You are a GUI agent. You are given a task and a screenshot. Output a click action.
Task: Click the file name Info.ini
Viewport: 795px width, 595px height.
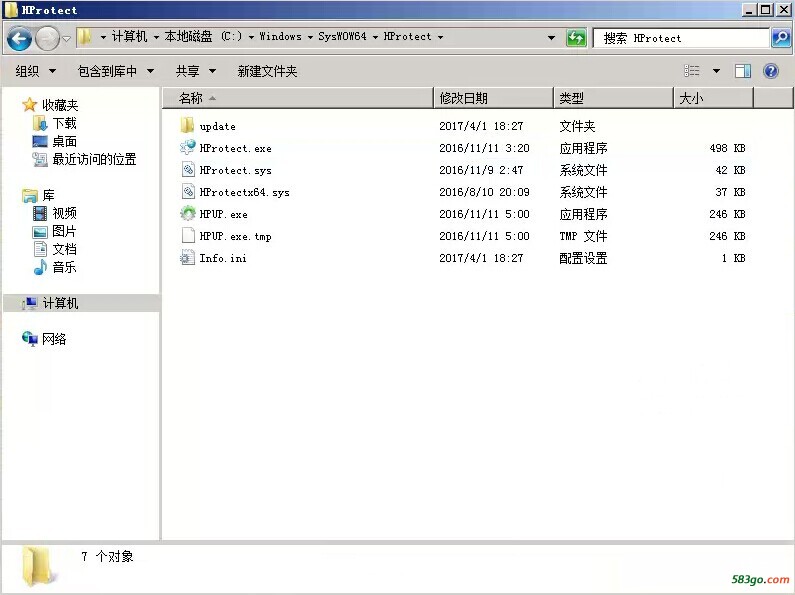point(223,258)
